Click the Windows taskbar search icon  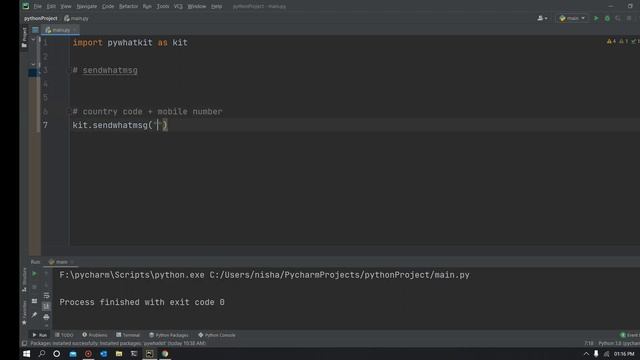click(42, 354)
